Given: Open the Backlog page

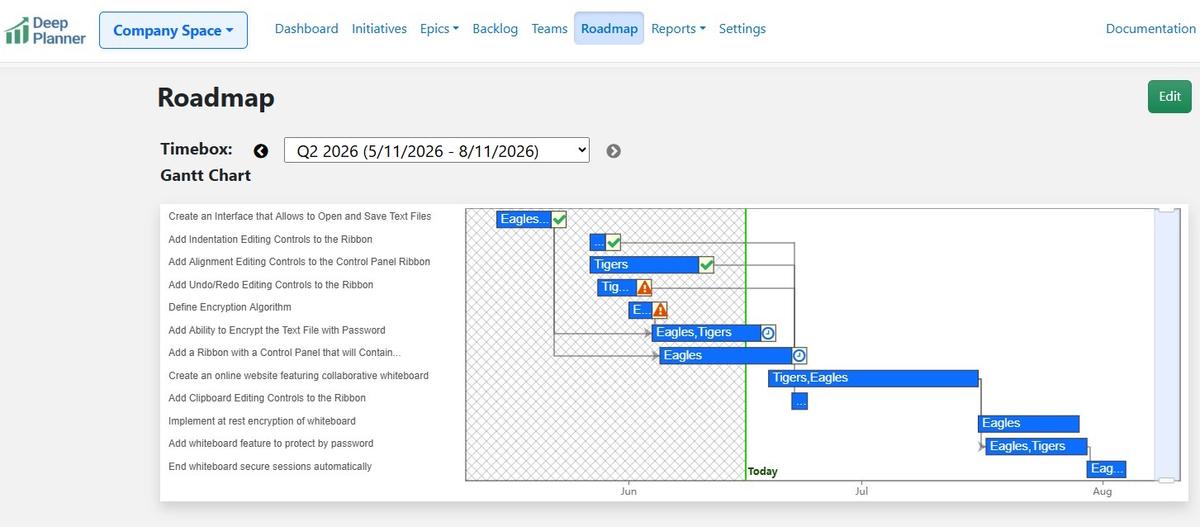Looking at the screenshot, I should pyautogui.click(x=495, y=29).
